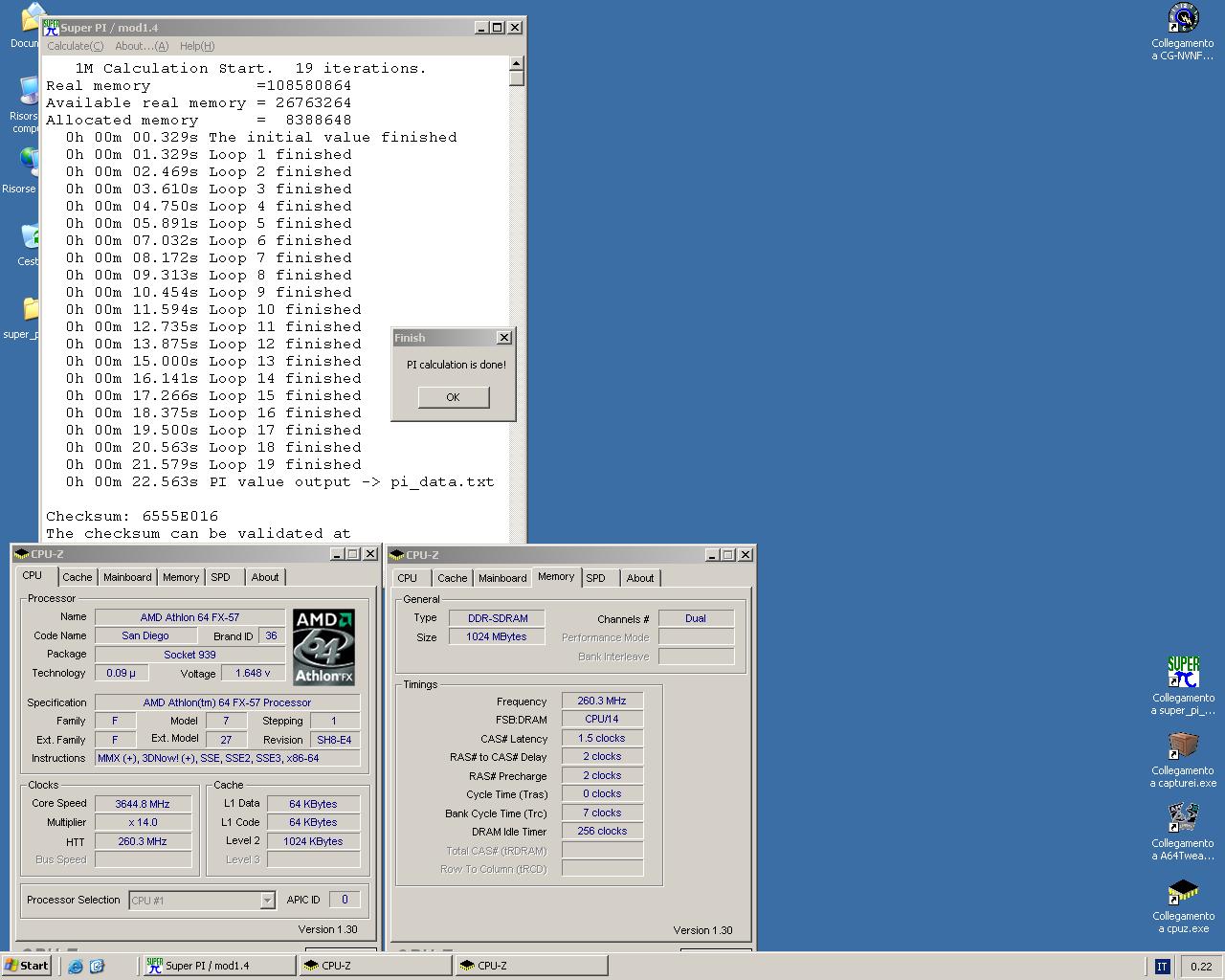Open the Help menu in Super PI
The height and width of the screenshot is (980, 1225).
coord(197,46)
